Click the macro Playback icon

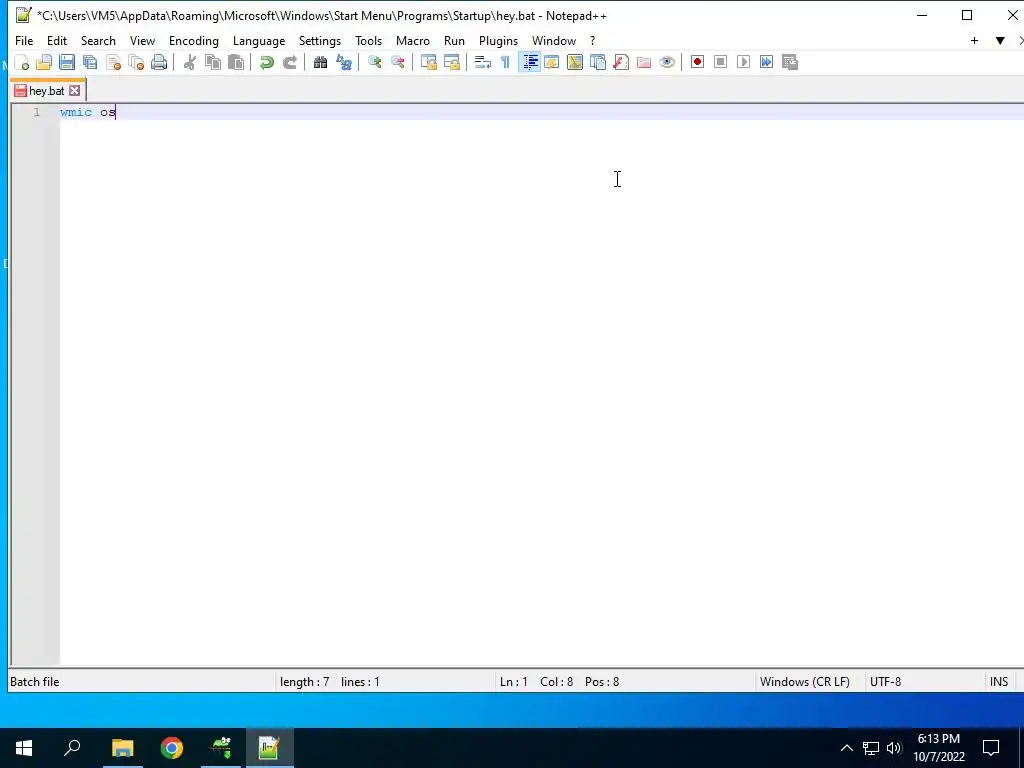point(743,62)
